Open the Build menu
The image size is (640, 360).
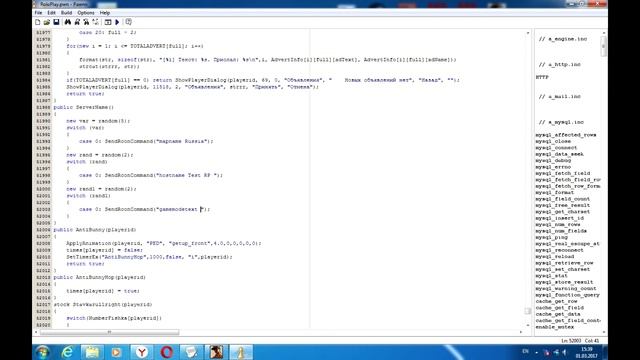click(x=66, y=13)
